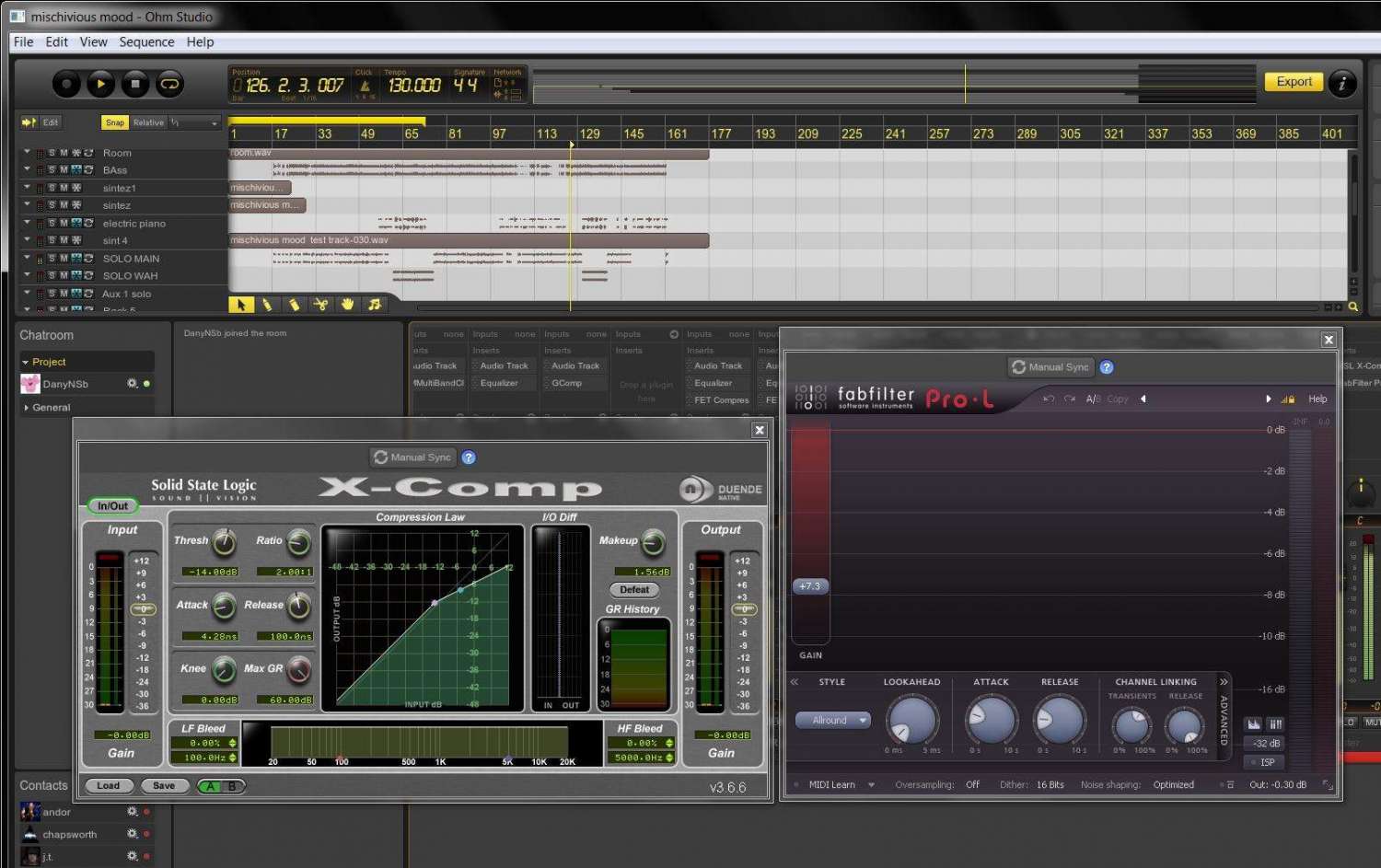The width and height of the screenshot is (1381, 868).
Task: Click the yellow Export button
Action: click(x=1294, y=82)
